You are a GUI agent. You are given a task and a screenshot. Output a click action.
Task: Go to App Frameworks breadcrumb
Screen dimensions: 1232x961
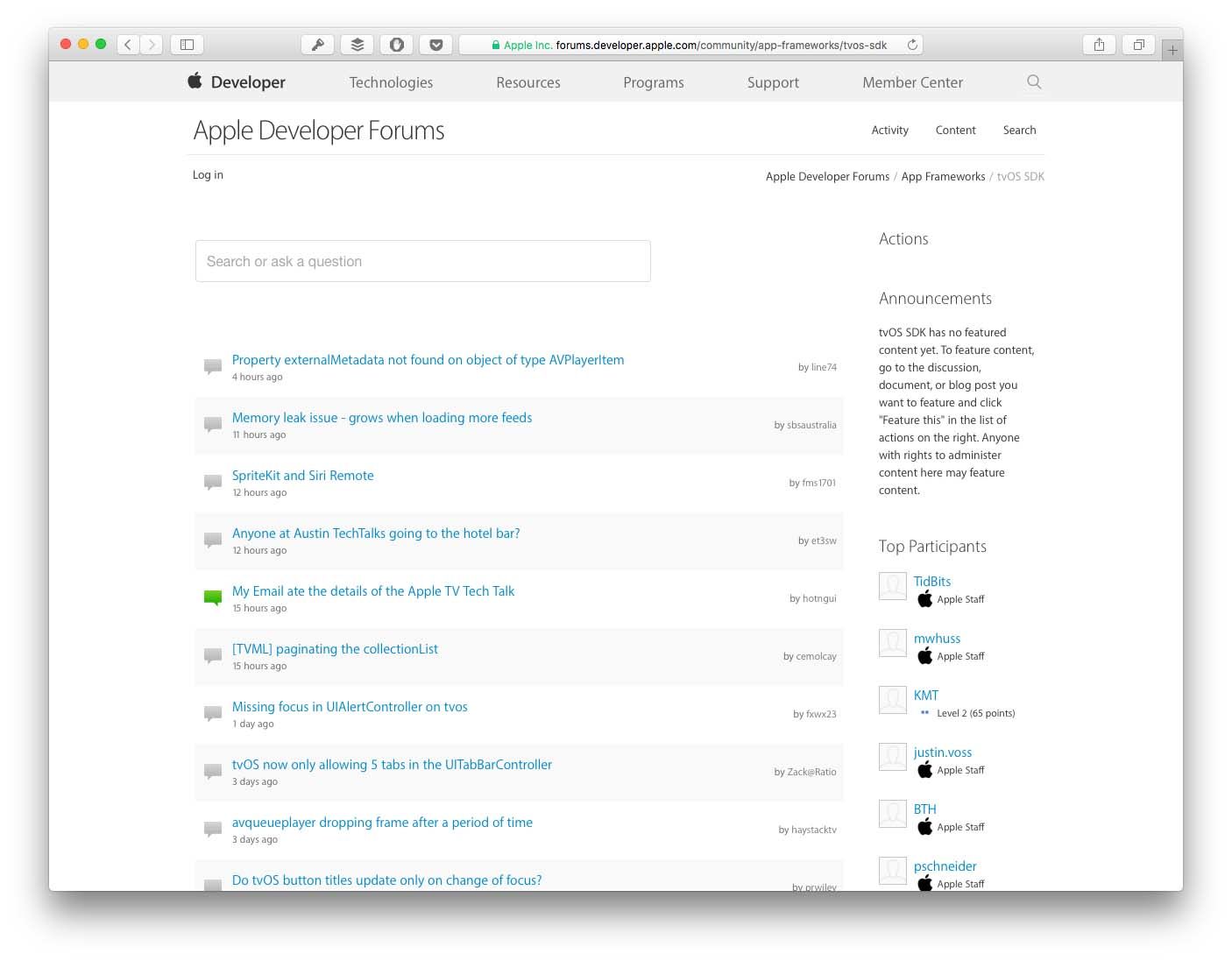[x=943, y=176]
